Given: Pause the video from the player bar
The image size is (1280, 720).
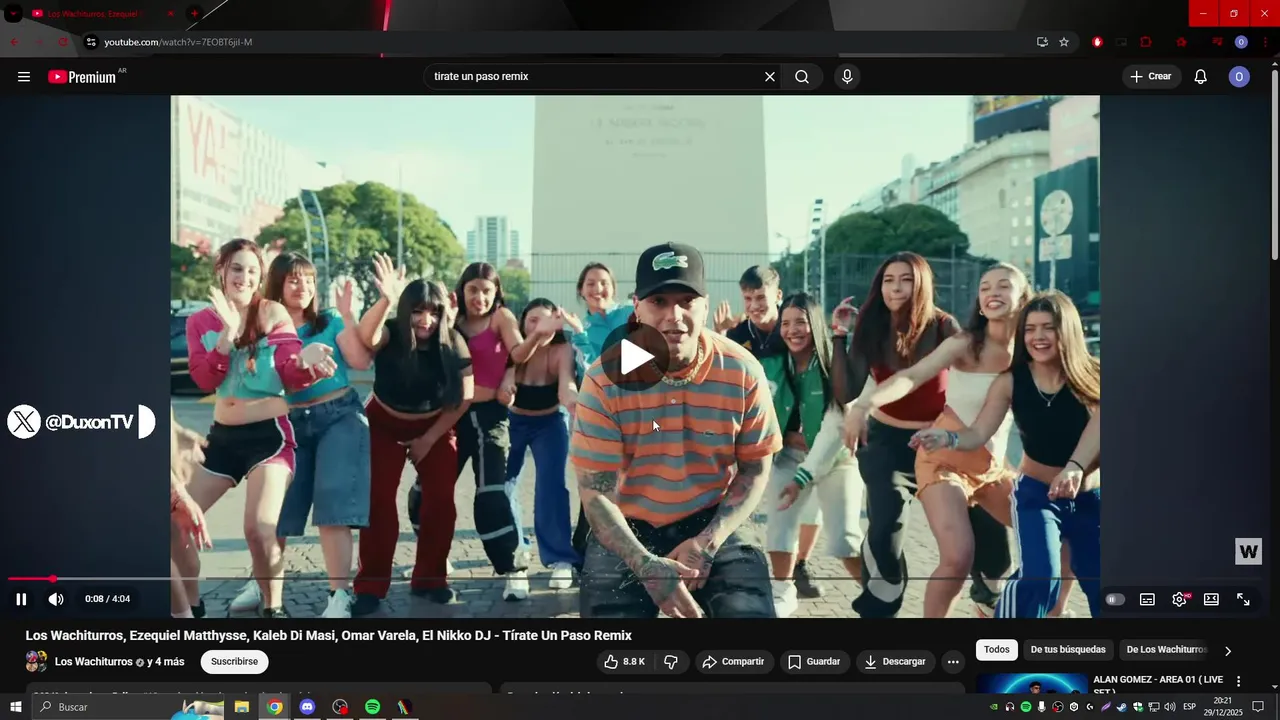Looking at the screenshot, I should [x=21, y=599].
